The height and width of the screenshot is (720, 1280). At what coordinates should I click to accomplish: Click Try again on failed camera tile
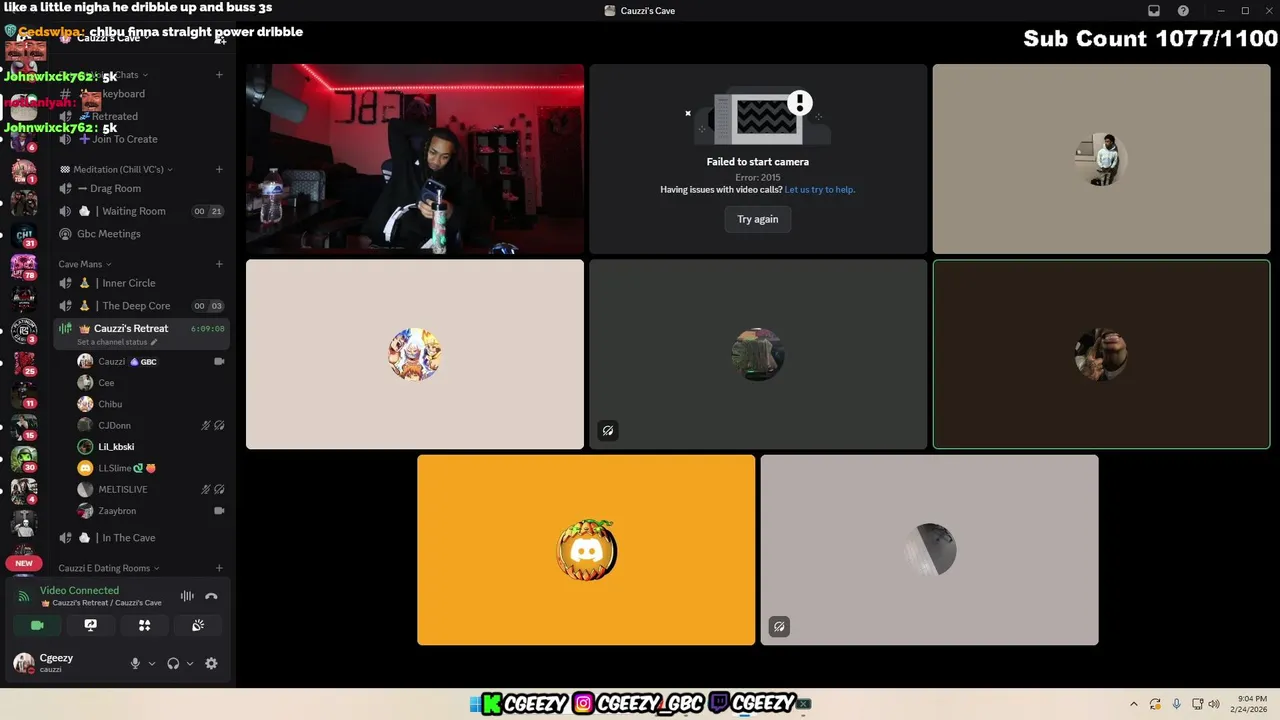coord(758,219)
